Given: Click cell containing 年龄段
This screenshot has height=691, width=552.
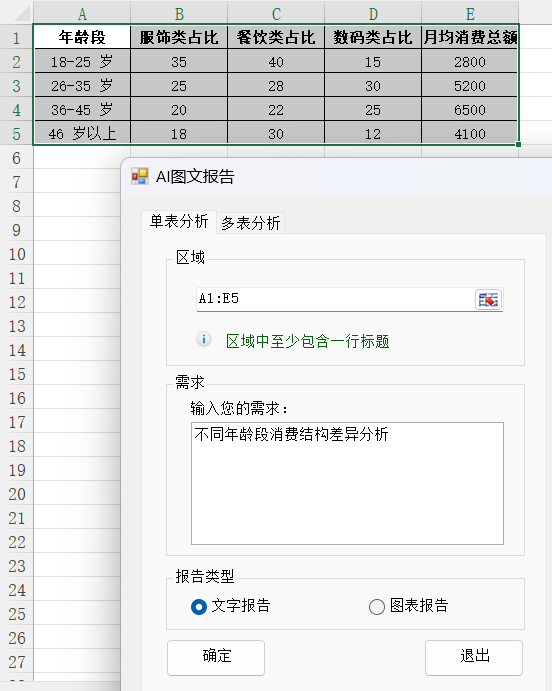Looking at the screenshot, I should coord(82,37).
